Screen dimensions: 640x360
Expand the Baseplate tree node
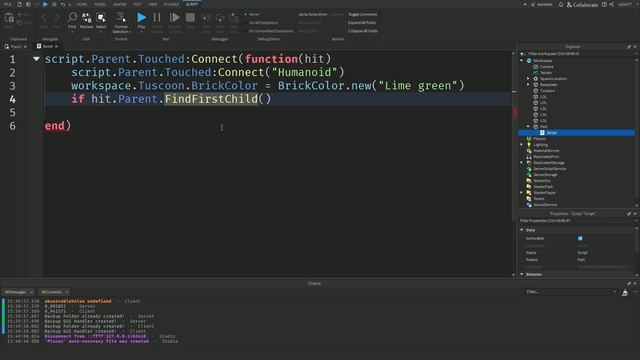pyautogui.click(x=528, y=84)
